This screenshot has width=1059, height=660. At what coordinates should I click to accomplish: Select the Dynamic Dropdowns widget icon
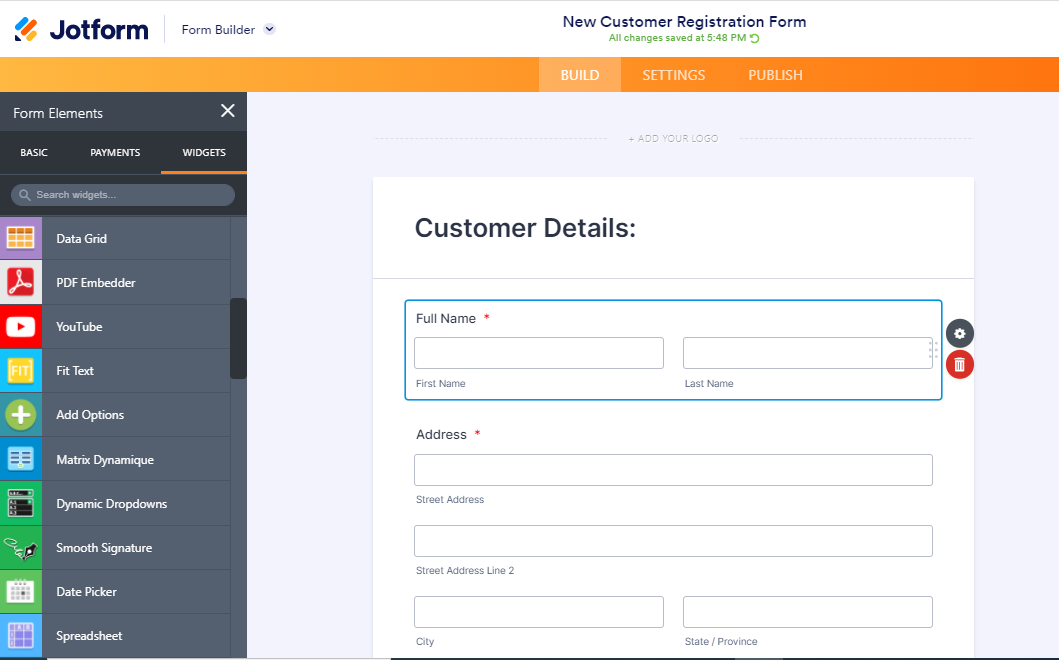pos(21,503)
